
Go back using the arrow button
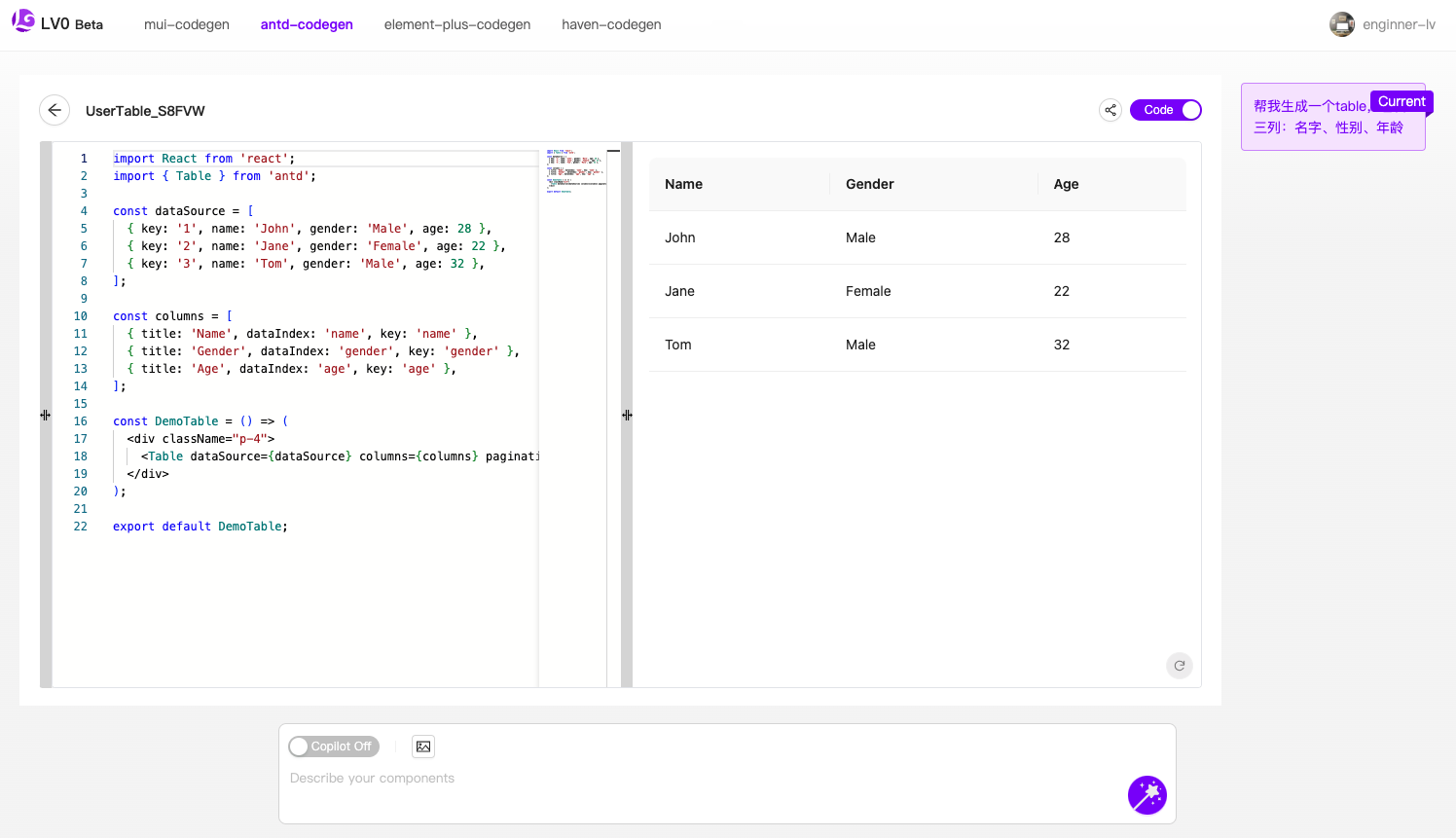point(55,110)
